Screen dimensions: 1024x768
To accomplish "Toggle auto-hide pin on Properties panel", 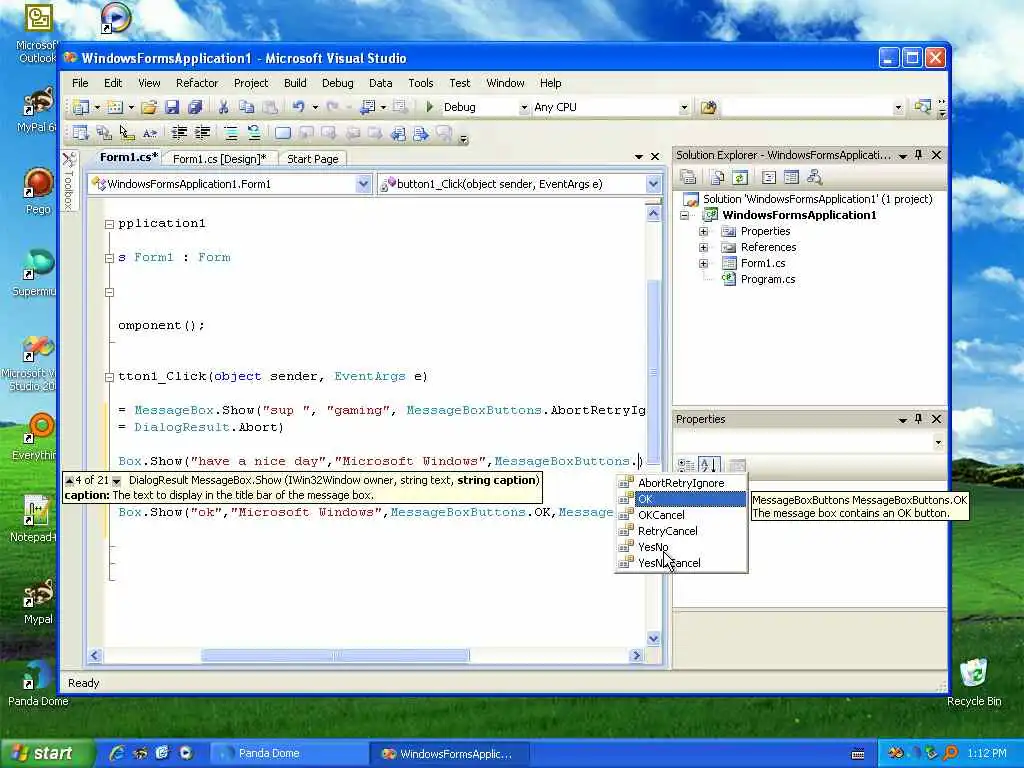I will coord(919,419).
